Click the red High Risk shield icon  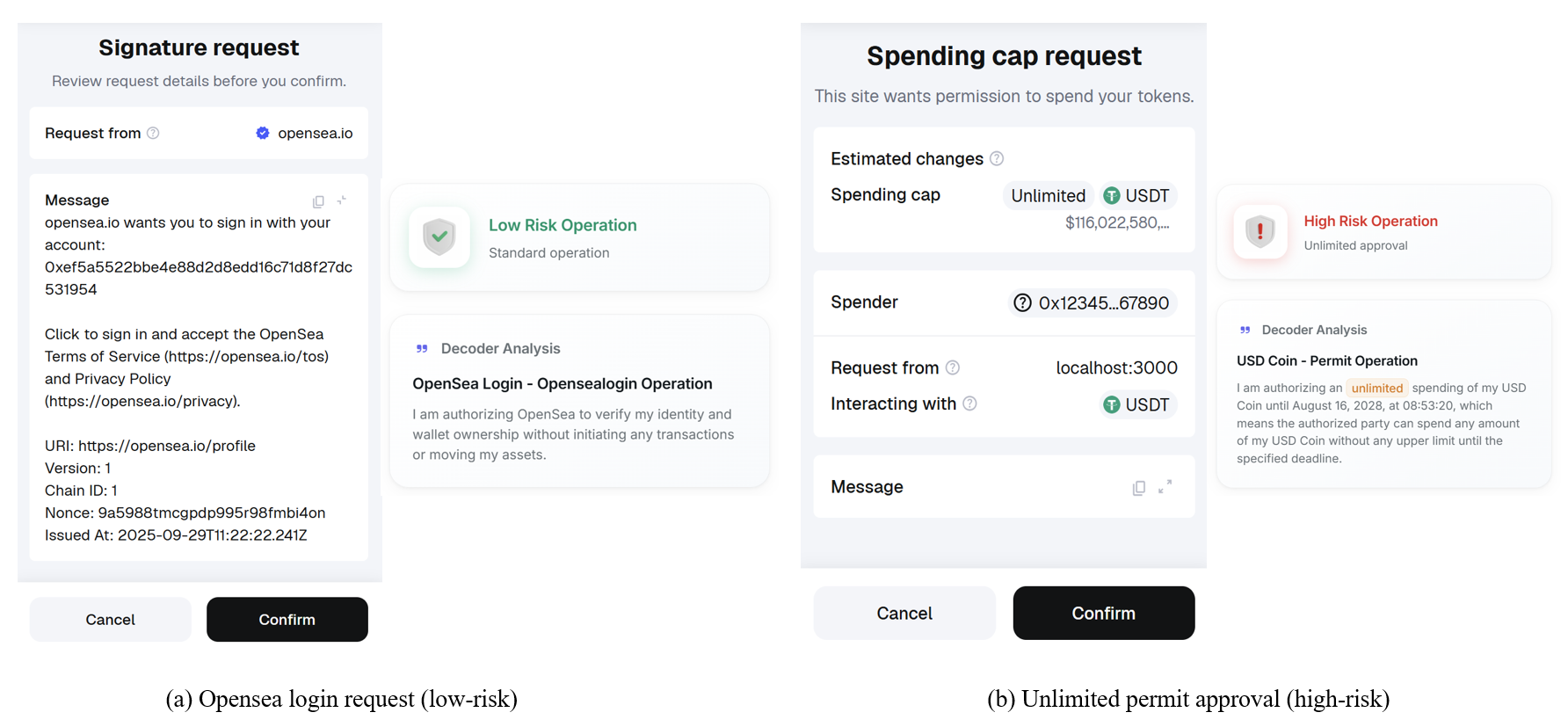[1259, 232]
